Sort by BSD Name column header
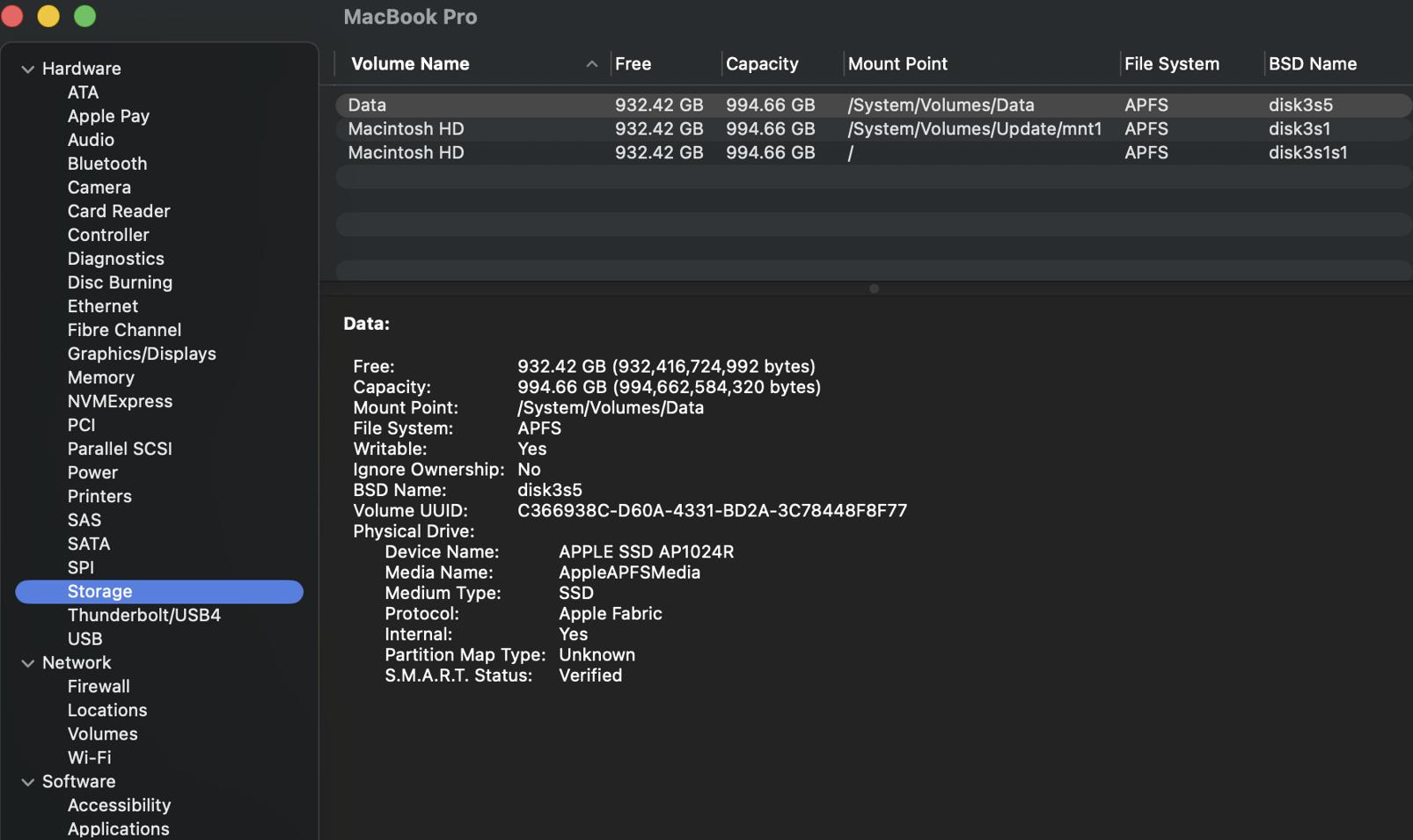The height and width of the screenshot is (840, 1413). (1312, 63)
